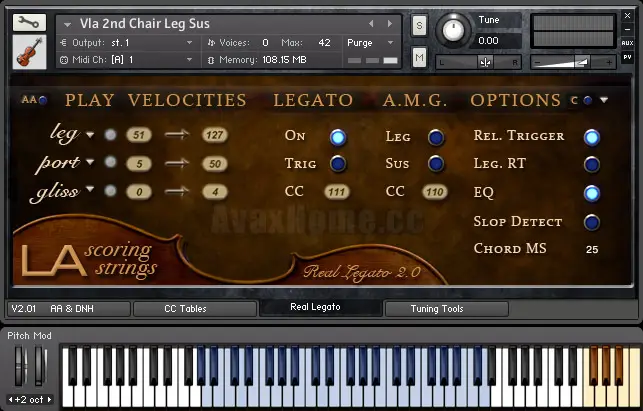This screenshot has width=643, height=411.
Task: Switch to the Real Legato tab
Action: coord(321,307)
